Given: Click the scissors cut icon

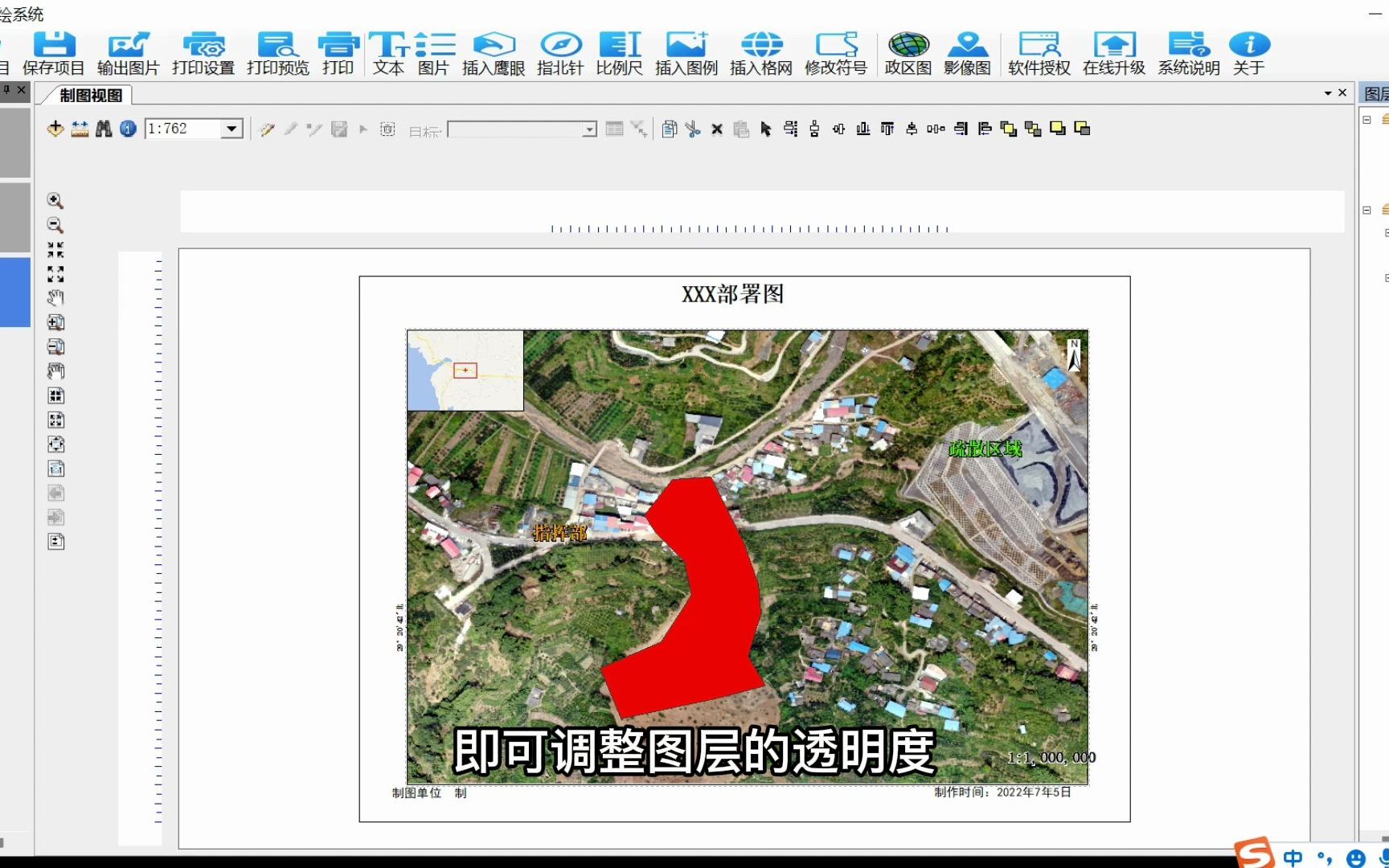Looking at the screenshot, I should click(x=693, y=129).
